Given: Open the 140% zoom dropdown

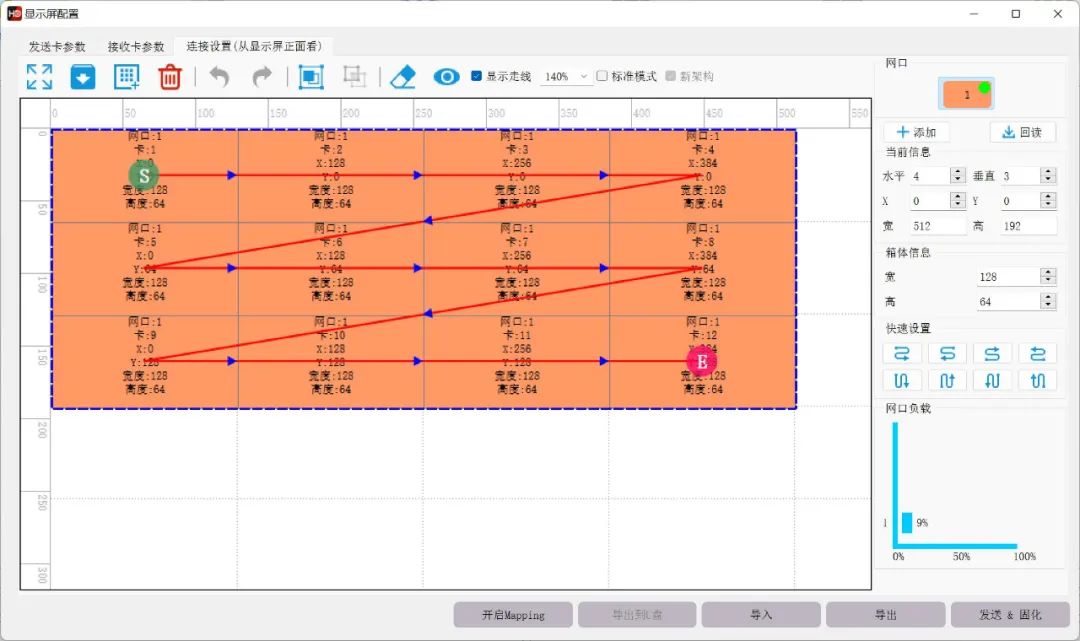Looking at the screenshot, I should pos(566,76).
